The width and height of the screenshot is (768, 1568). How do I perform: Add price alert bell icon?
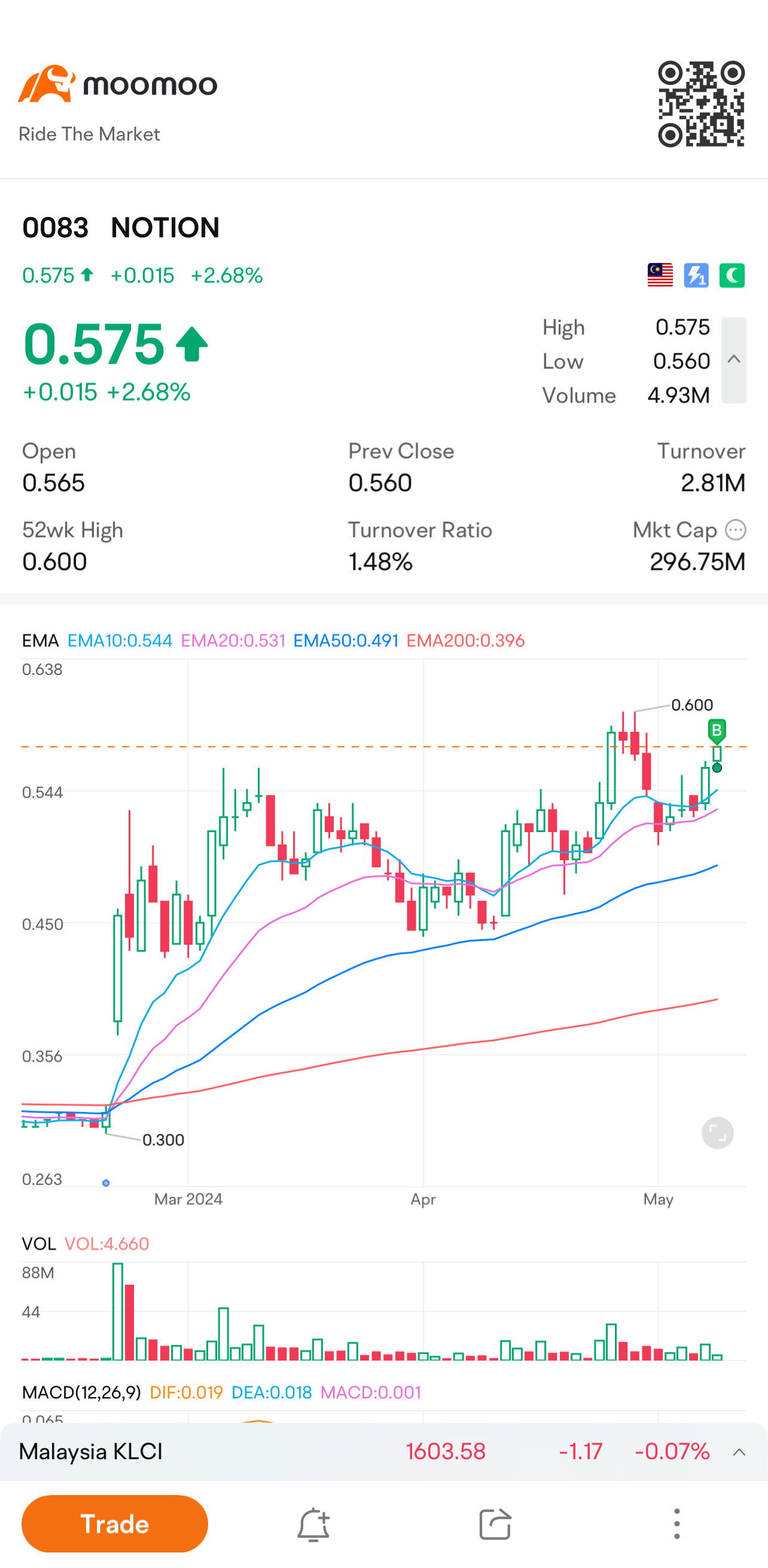click(x=313, y=1524)
